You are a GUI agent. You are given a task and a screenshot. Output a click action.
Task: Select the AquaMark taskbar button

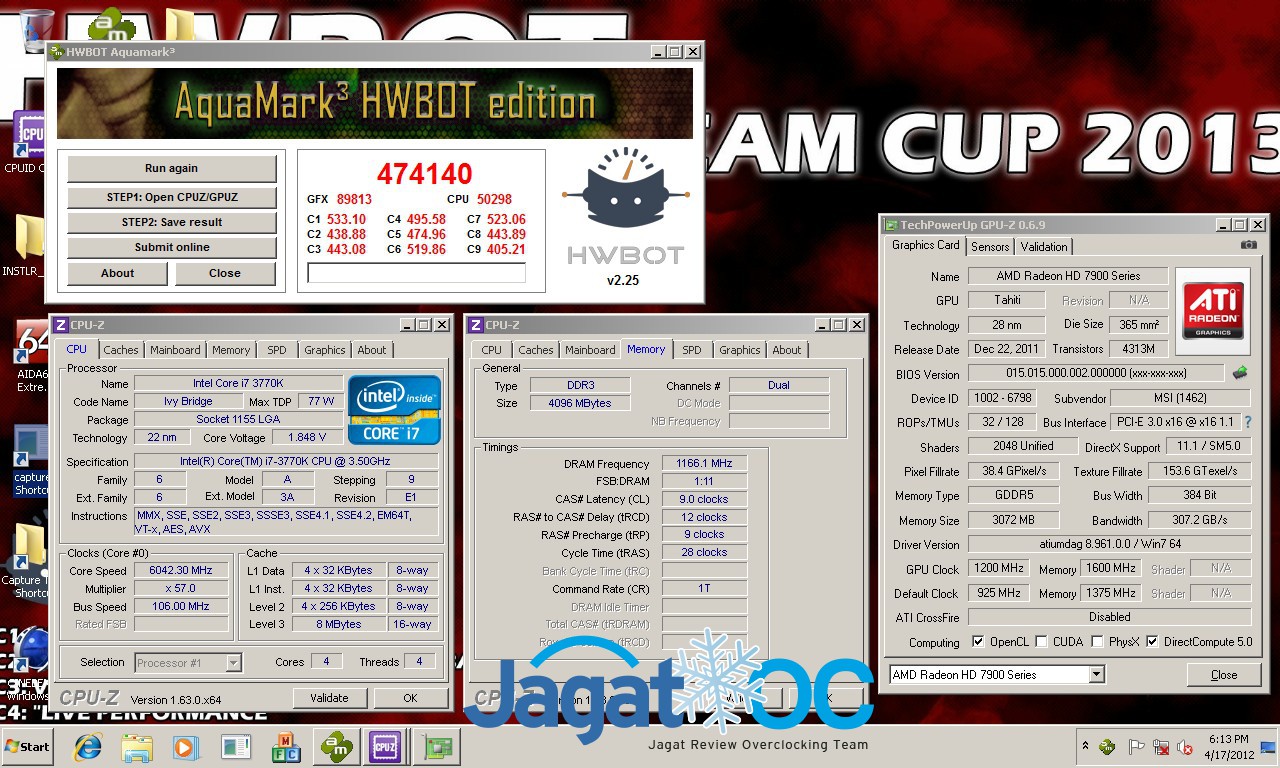click(336, 746)
